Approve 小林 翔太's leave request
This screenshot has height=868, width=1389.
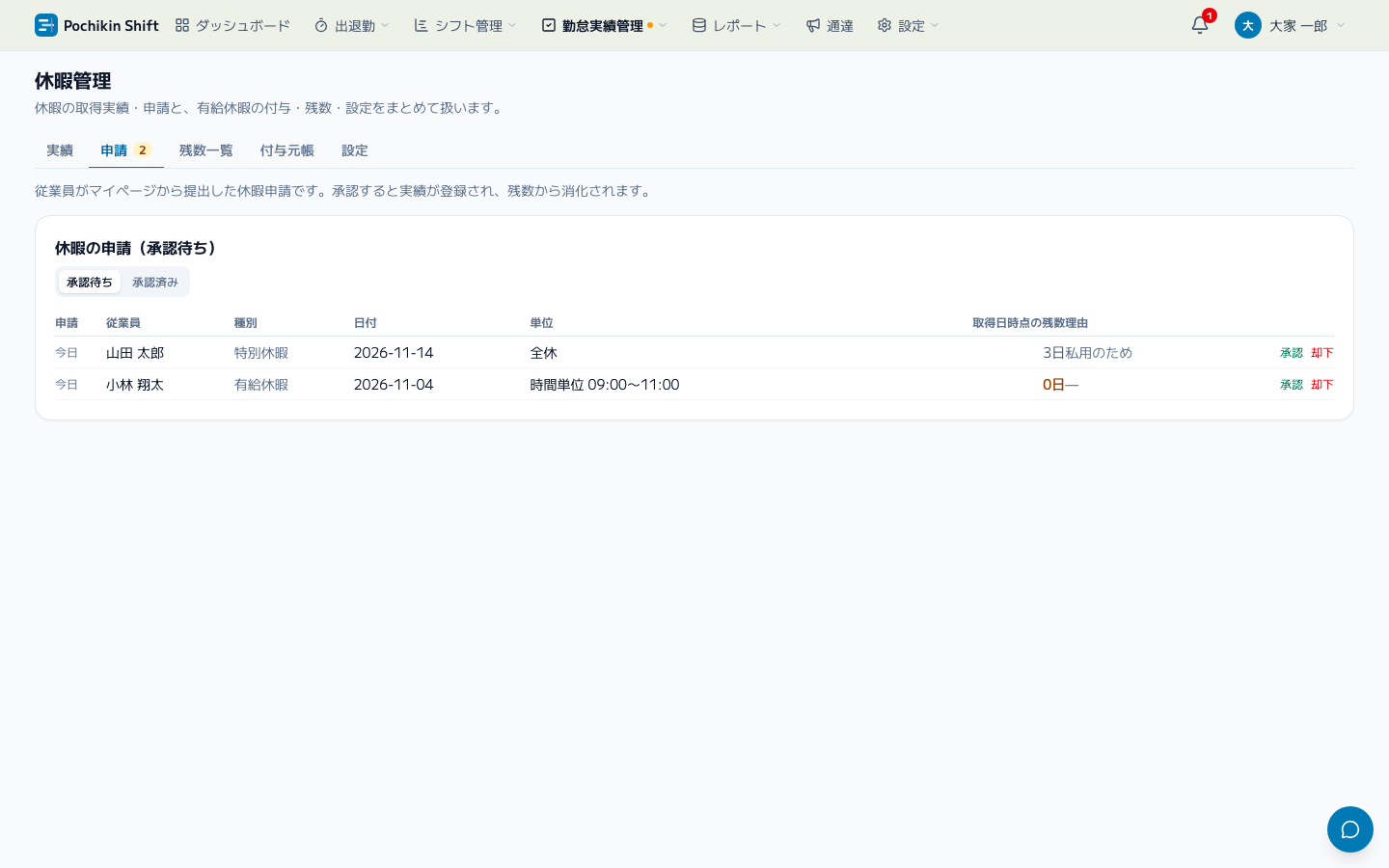click(1292, 385)
